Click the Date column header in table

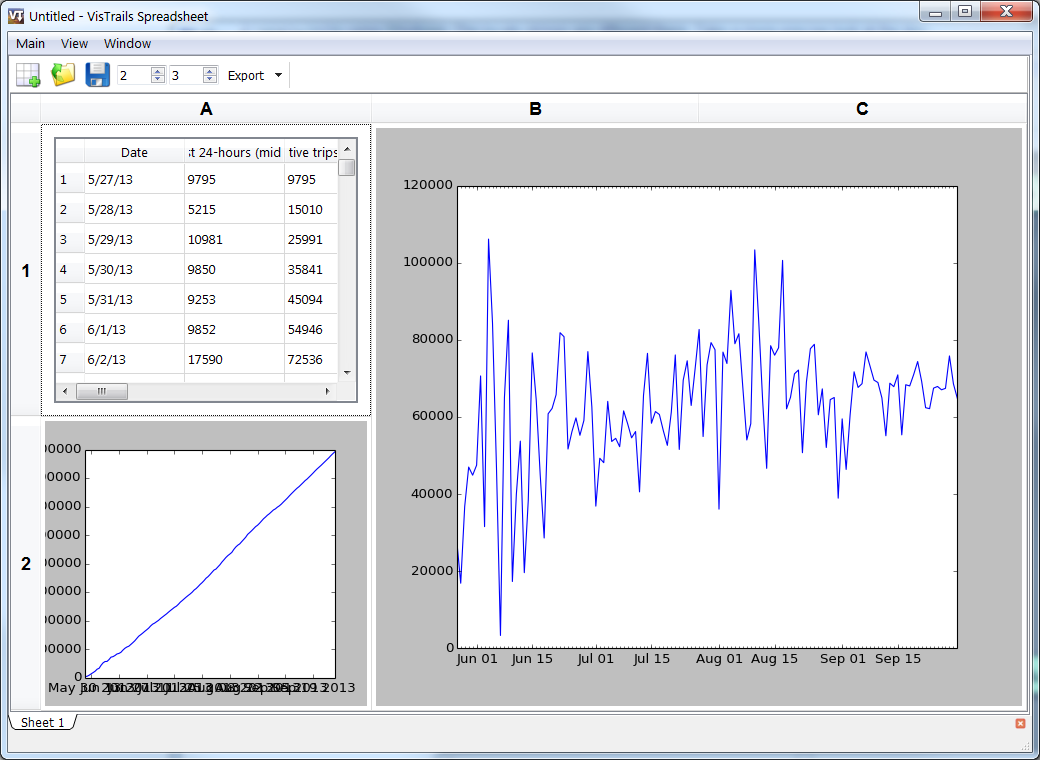(x=134, y=153)
